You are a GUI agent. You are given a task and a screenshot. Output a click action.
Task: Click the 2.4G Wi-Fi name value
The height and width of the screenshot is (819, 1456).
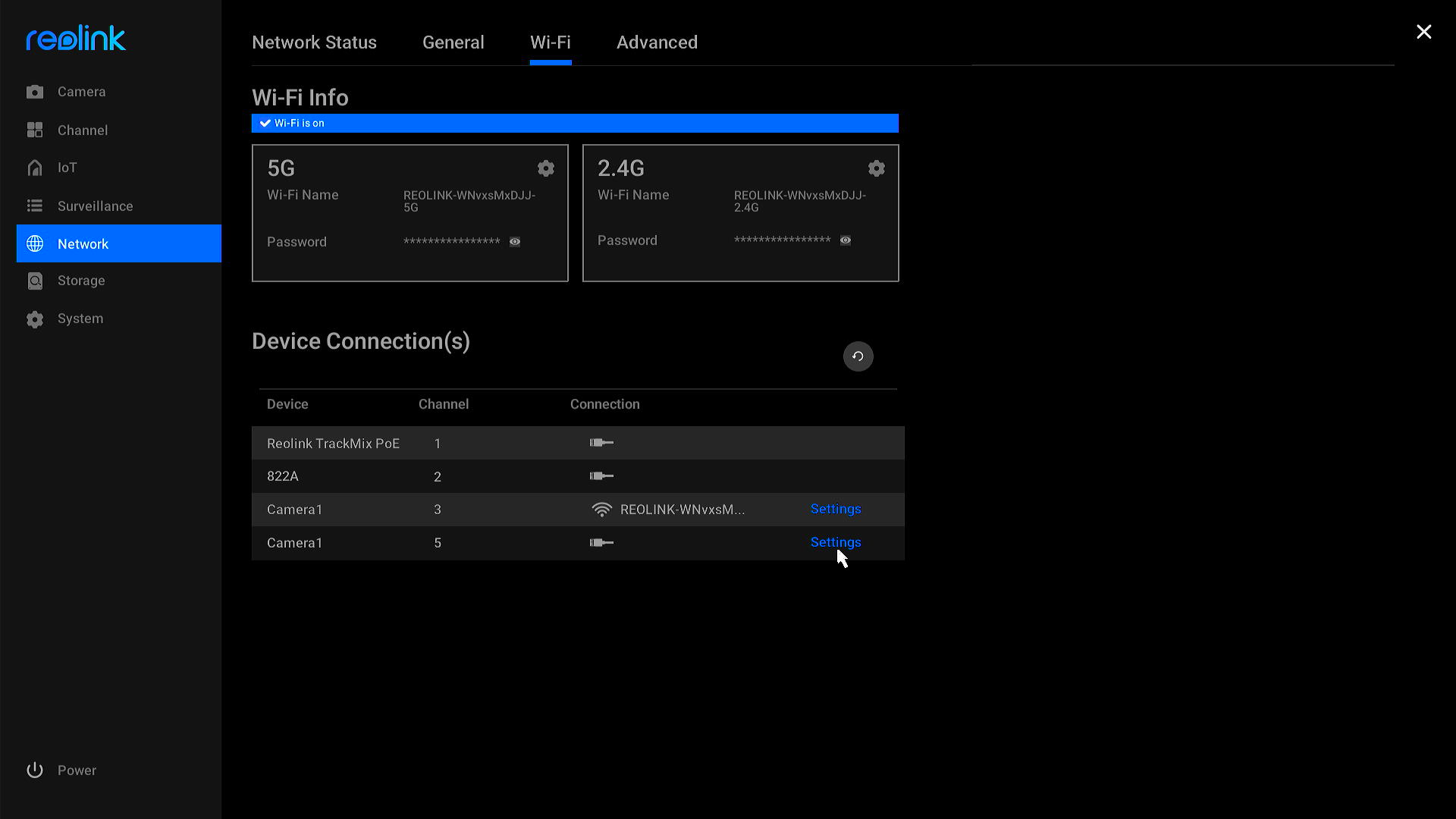800,201
